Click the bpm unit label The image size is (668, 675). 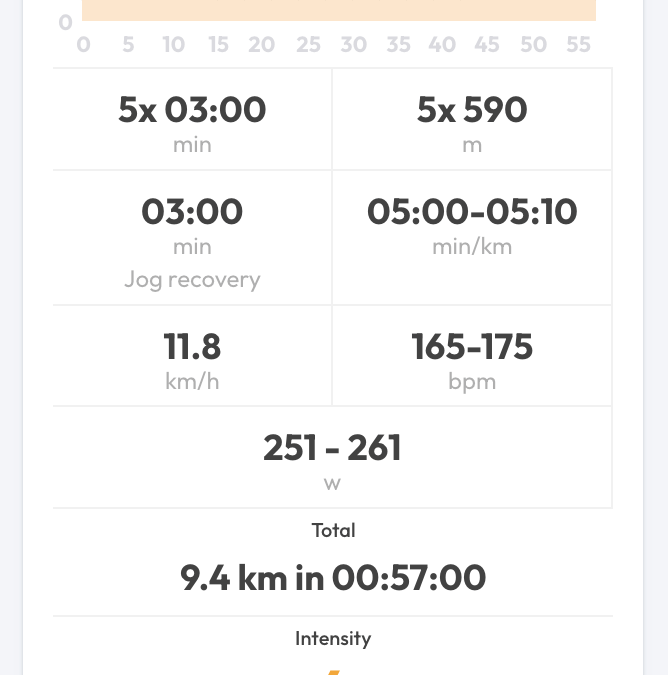(472, 381)
